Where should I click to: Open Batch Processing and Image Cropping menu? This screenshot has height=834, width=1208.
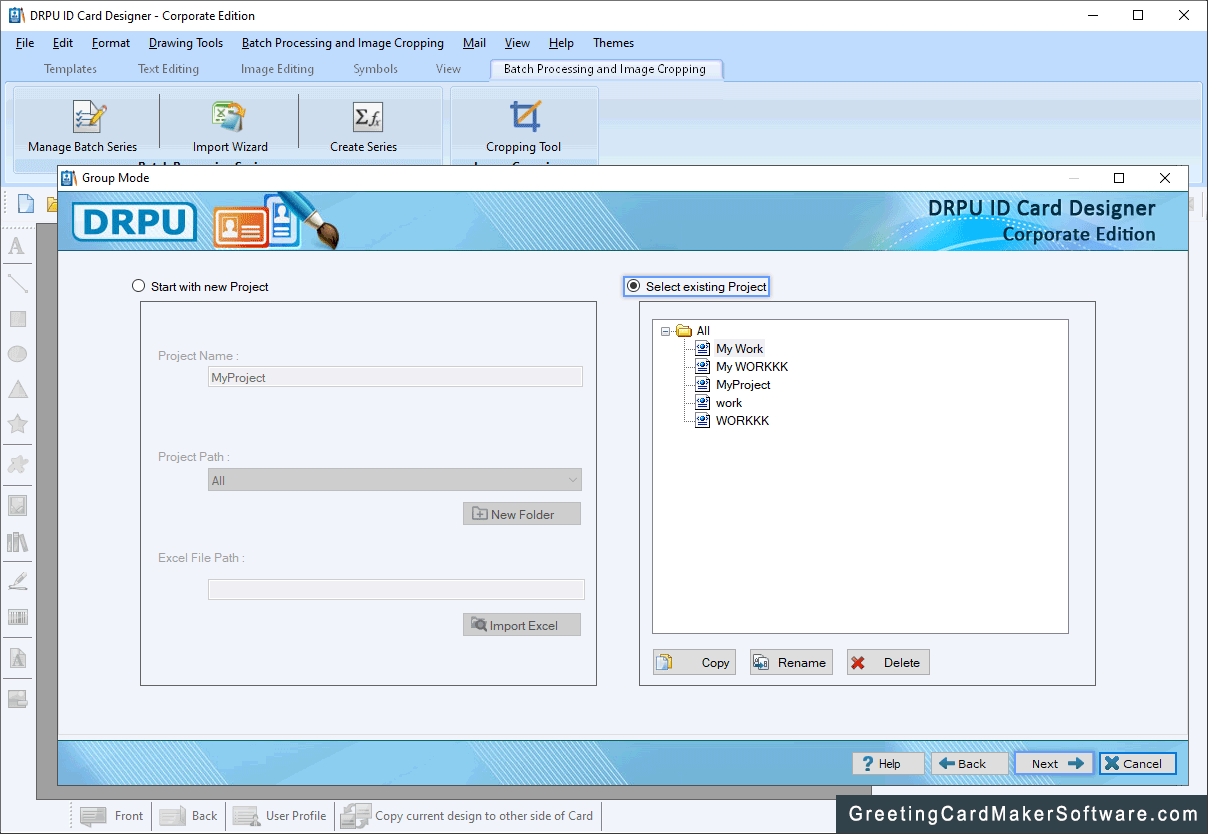point(343,43)
